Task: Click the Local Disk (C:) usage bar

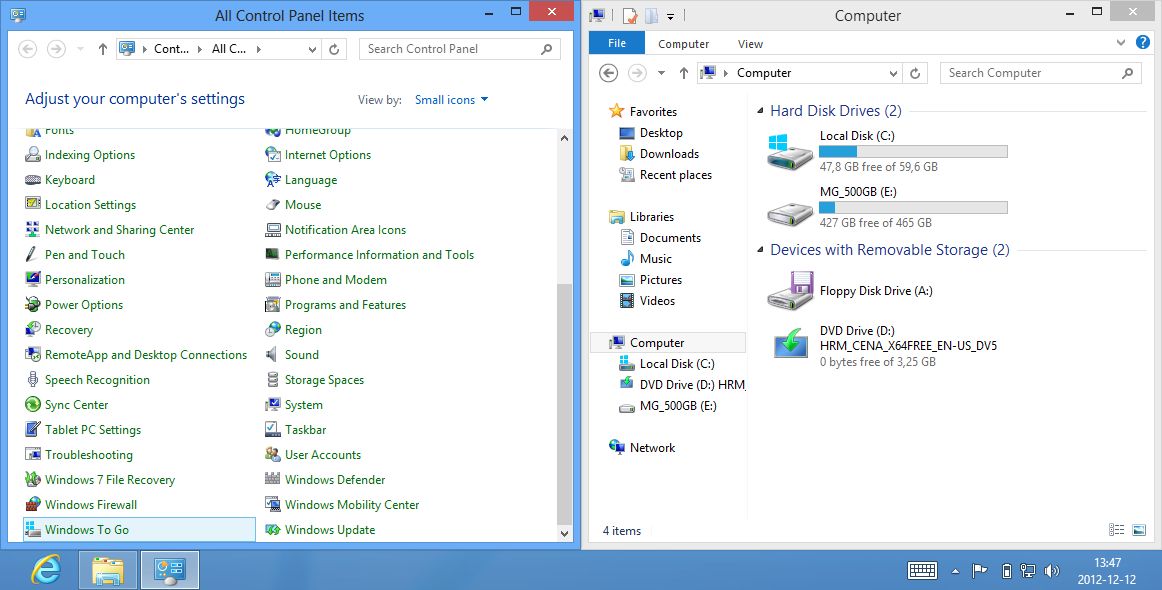Action: tap(913, 152)
